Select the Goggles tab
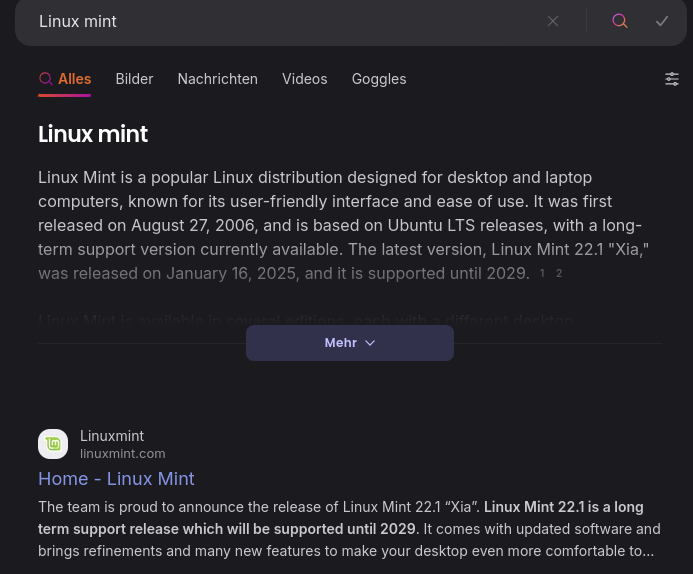Image resolution: width=693 pixels, height=574 pixels. 378,79
